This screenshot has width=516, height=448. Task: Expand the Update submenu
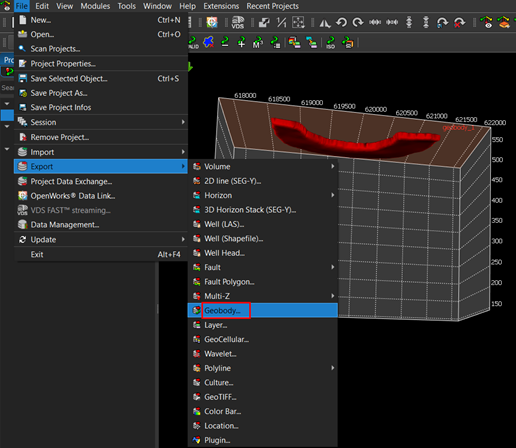(x=101, y=239)
